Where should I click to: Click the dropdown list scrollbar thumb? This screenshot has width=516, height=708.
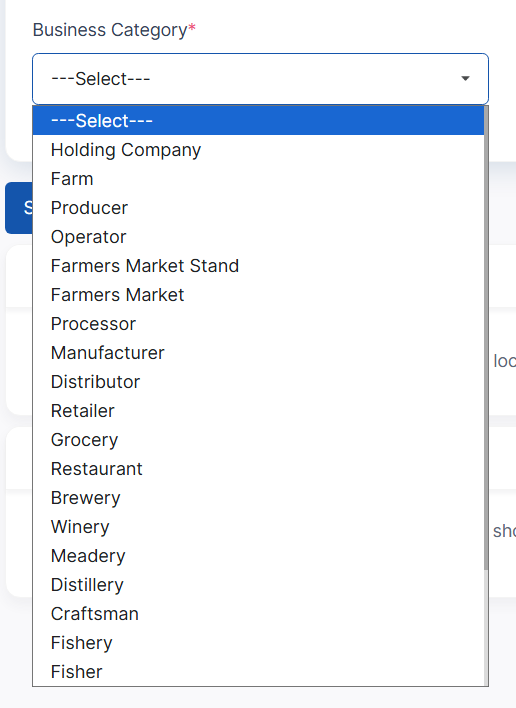pos(486,338)
